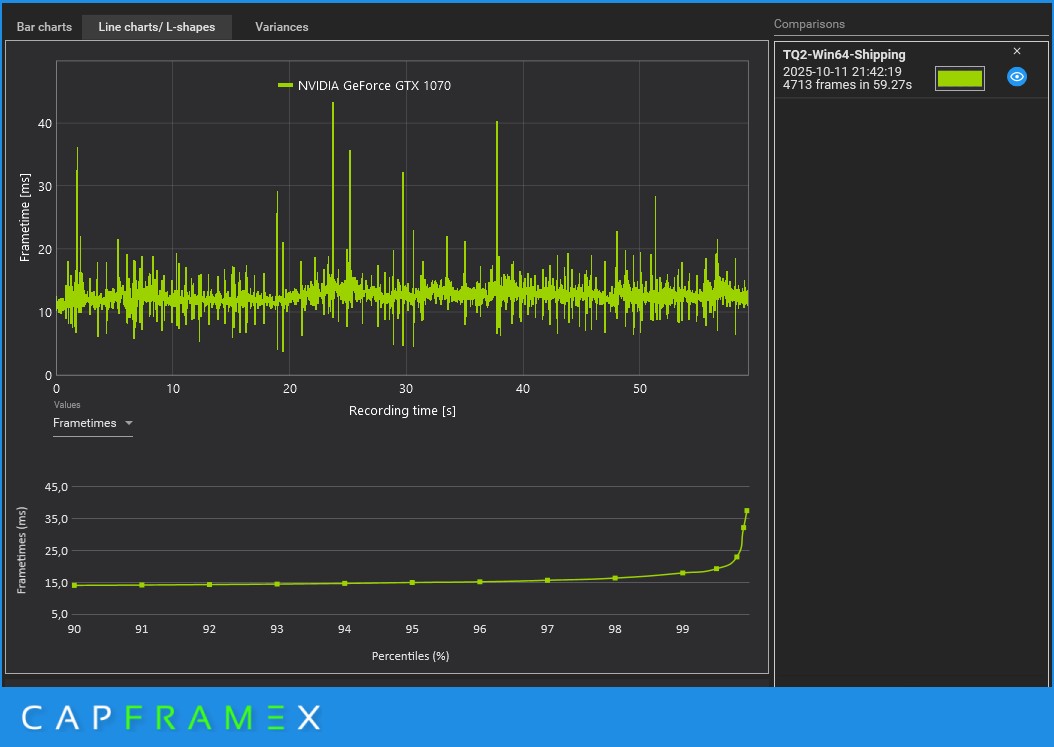
Task: Click the NVIDIA GeForce GTX 1070 legend entry
Action: pos(364,85)
